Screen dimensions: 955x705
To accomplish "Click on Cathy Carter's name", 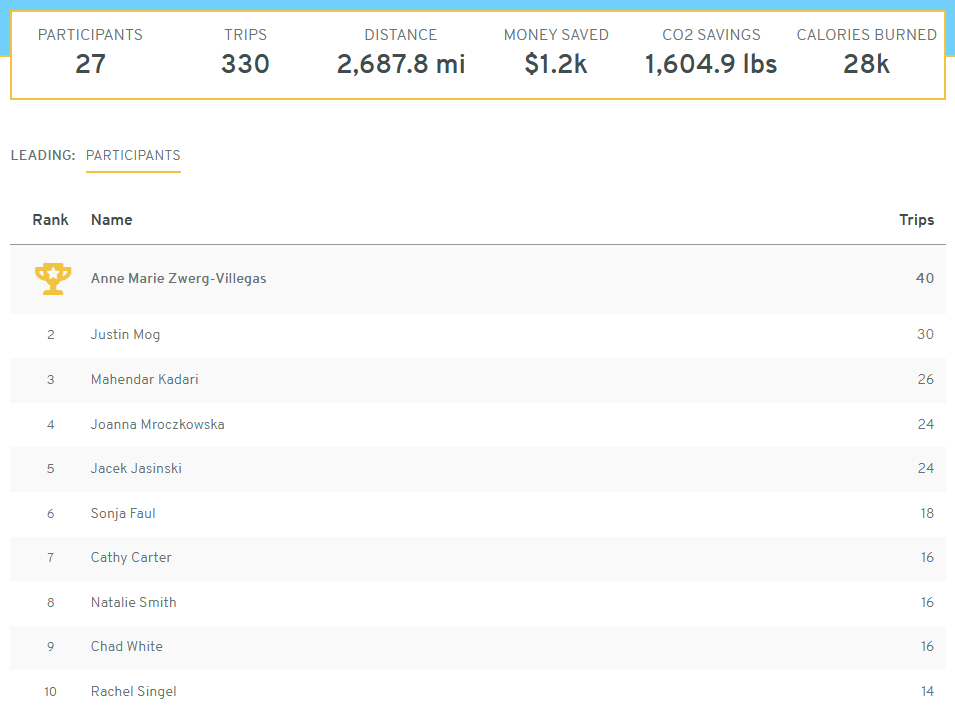I will [x=131, y=558].
